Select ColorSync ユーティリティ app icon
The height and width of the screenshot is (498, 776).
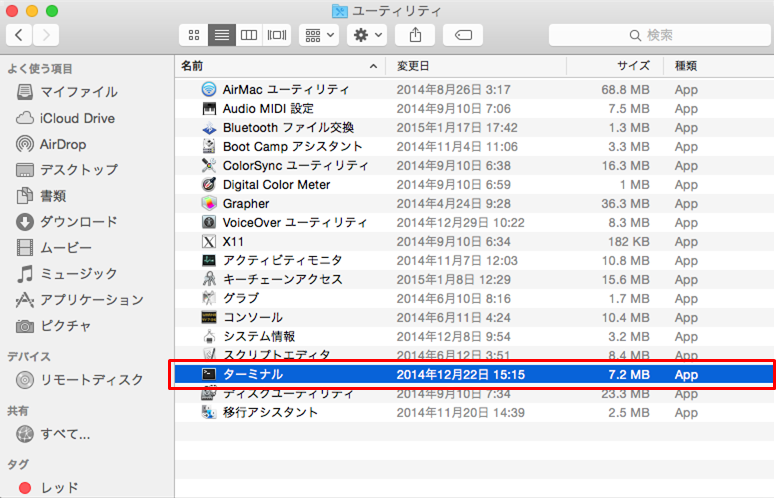coord(209,165)
